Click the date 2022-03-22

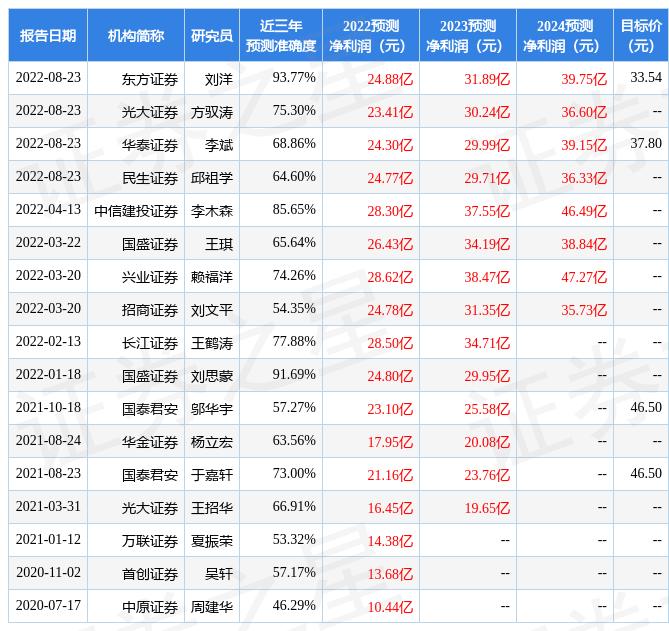pyautogui.click(x=48, y=242)
